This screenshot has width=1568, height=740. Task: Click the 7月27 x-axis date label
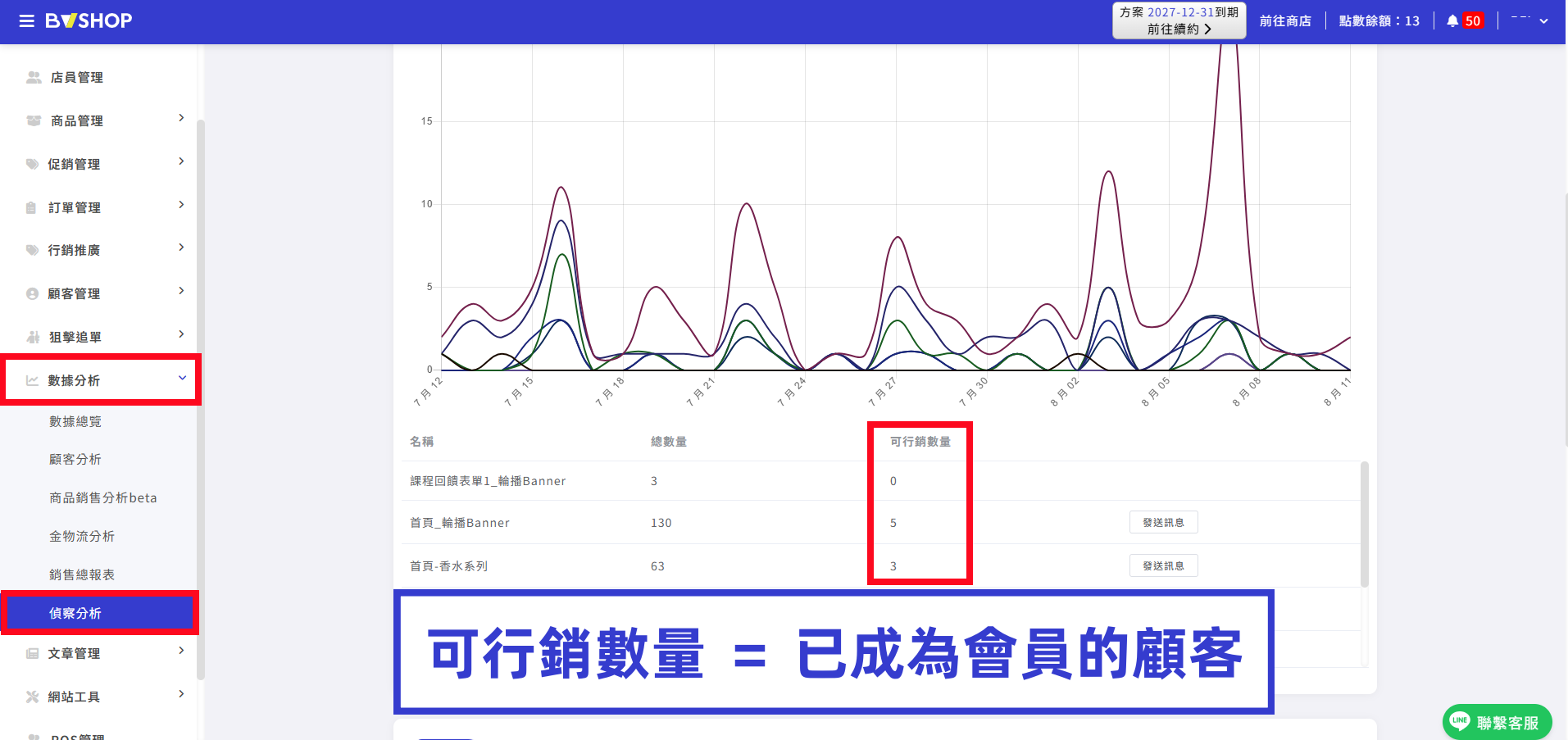pyautogui.click(x=883, y=392)
